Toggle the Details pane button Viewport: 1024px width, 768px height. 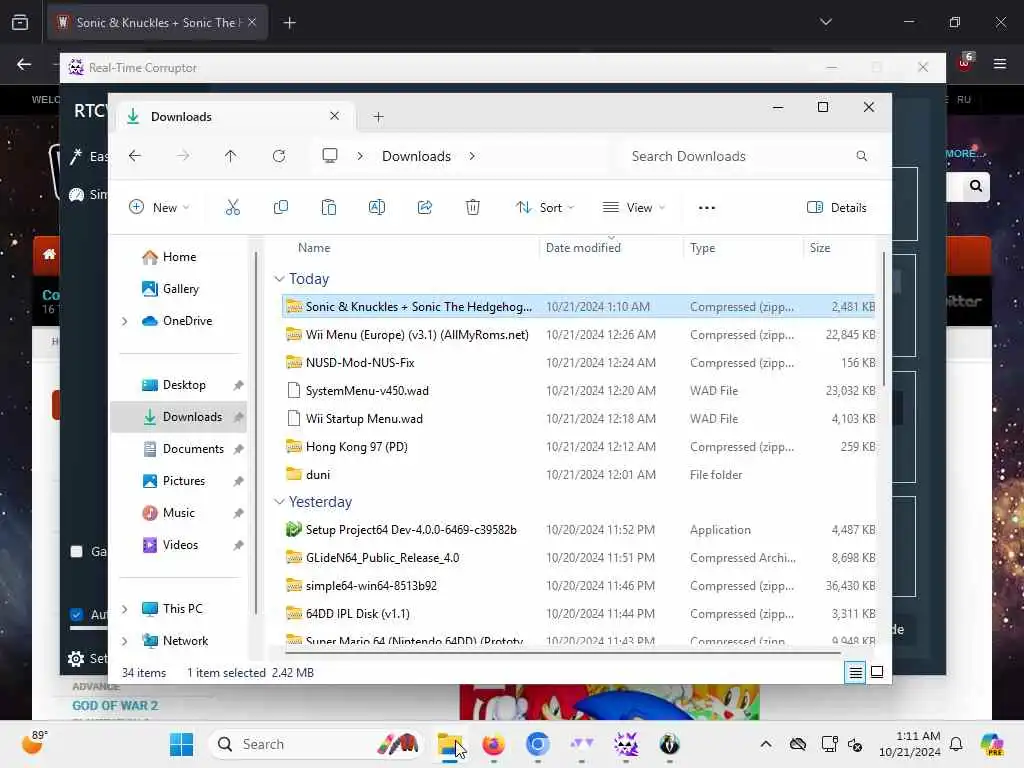[x=837, y=208]
